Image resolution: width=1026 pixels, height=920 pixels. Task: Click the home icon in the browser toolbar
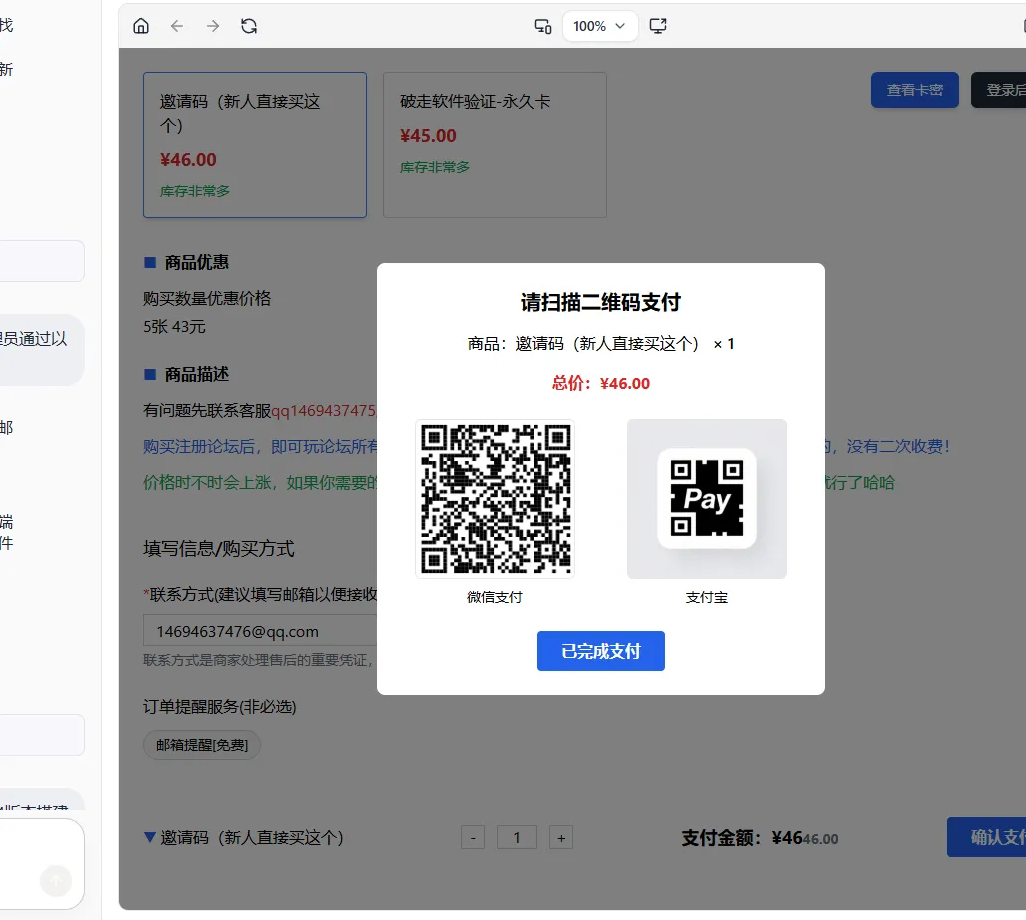click(x=141, y=26)
